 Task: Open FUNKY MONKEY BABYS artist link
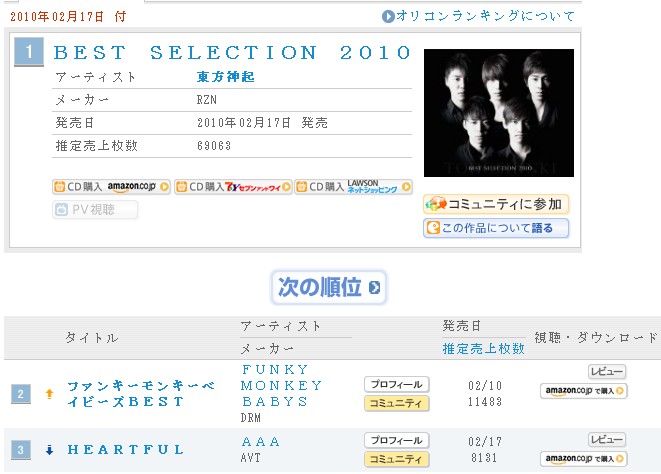coord(281,385)
